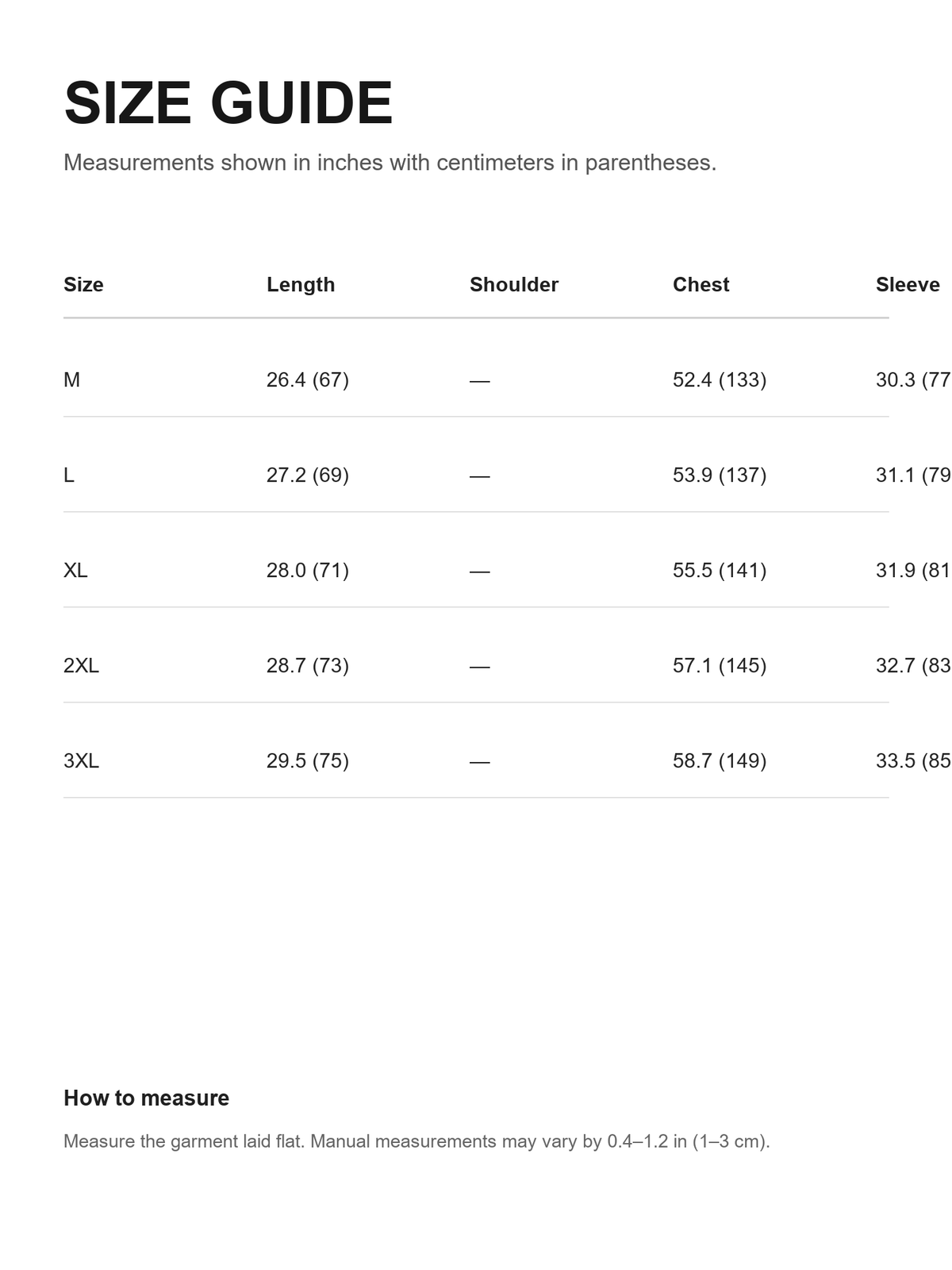Click the garment laid flat measurement note
This screenshot has width=952, height=1270.
click(416, 1141)
